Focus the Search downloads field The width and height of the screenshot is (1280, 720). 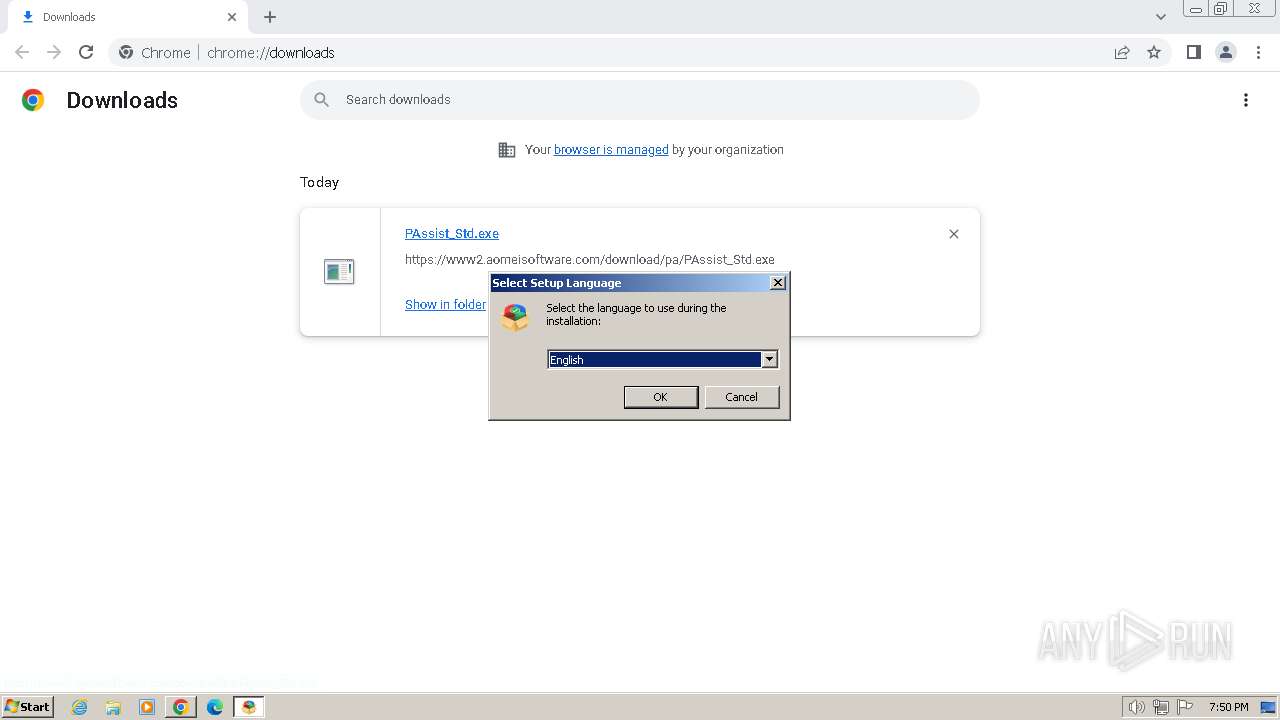pos(640,99)
